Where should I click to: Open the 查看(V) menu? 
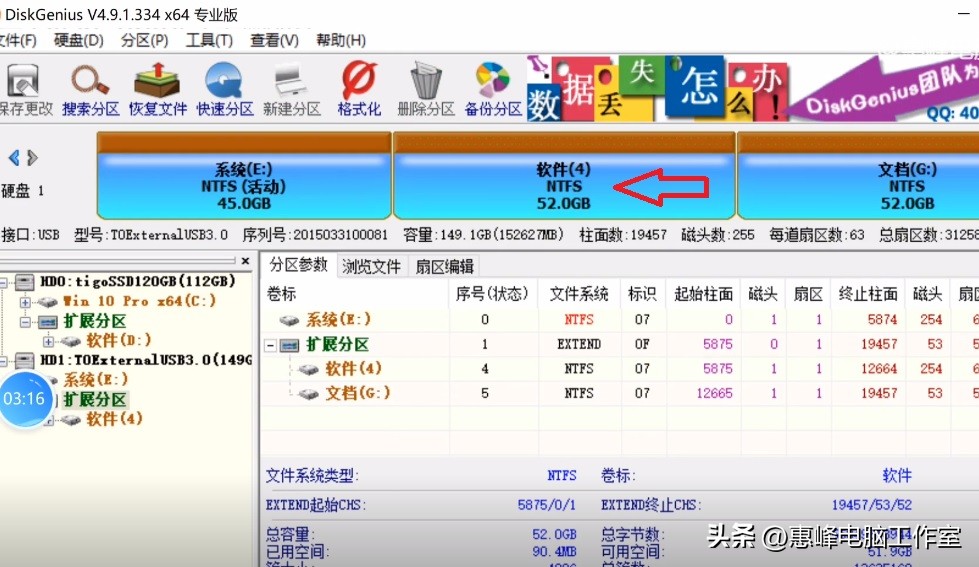click(274, 41)
